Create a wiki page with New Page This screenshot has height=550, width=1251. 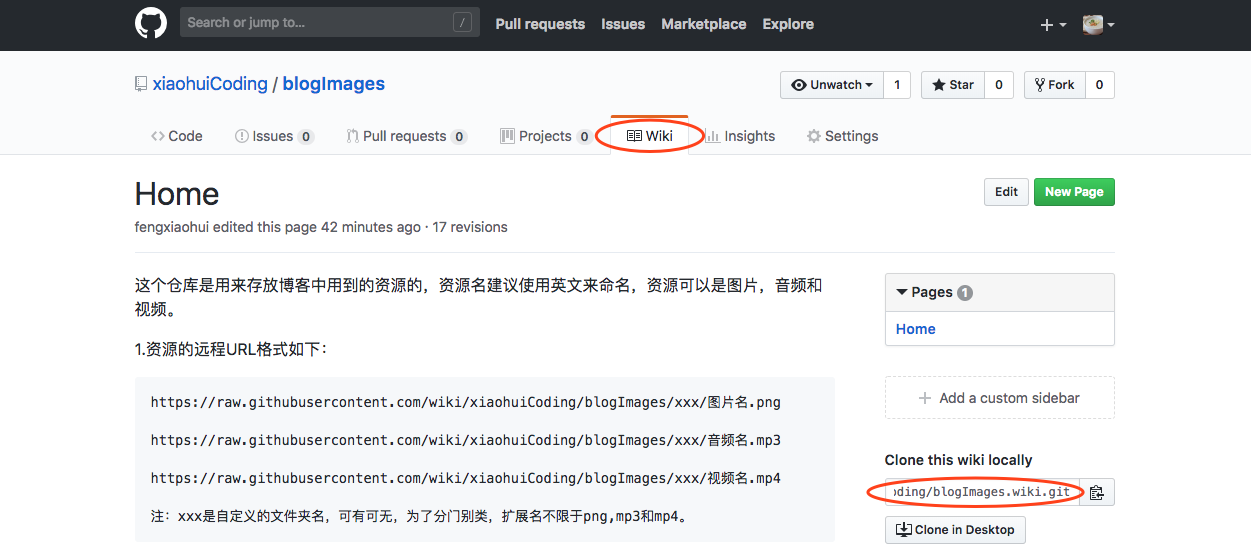[1074, 192]
